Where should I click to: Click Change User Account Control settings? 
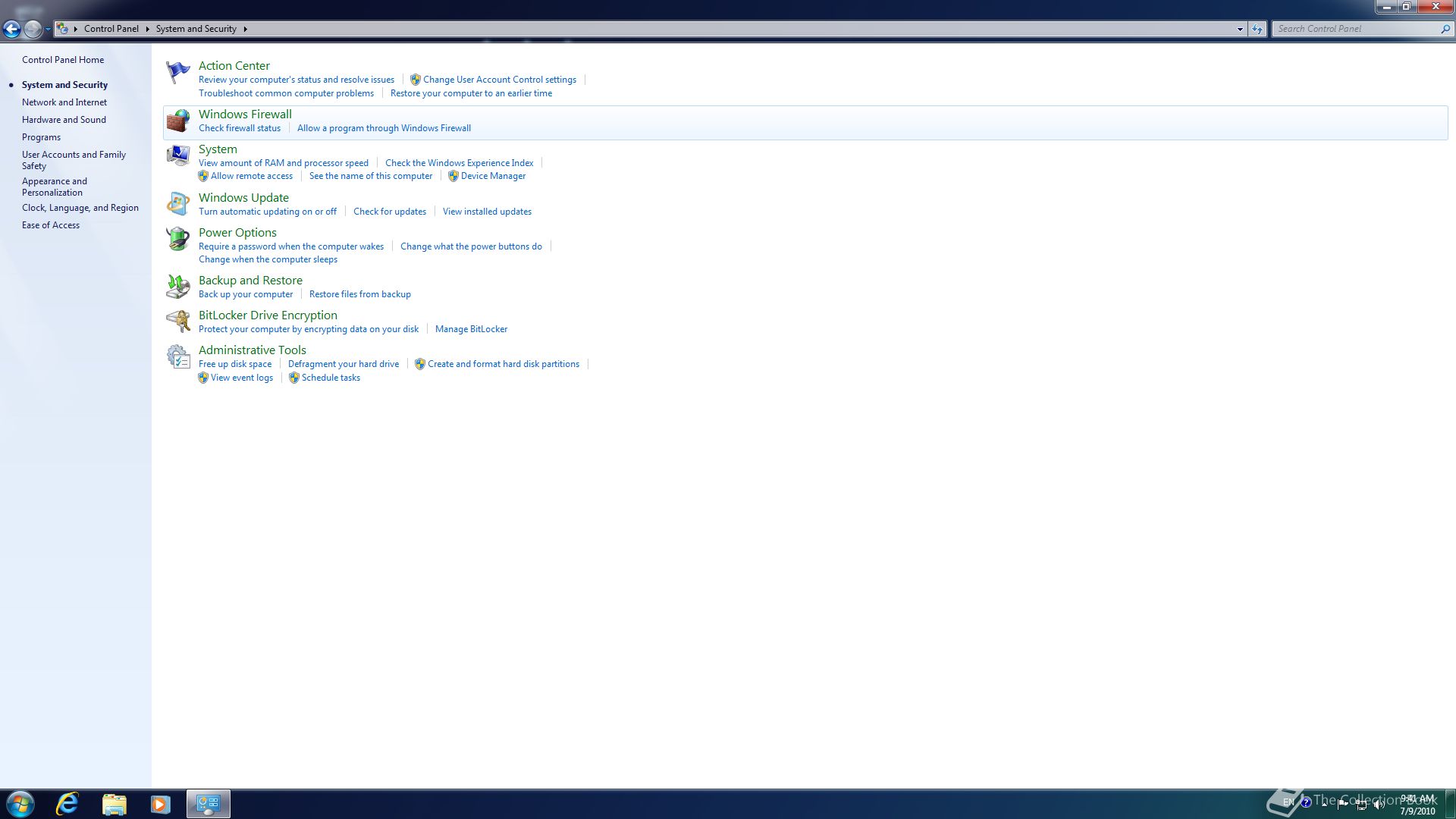click(499, 80)
